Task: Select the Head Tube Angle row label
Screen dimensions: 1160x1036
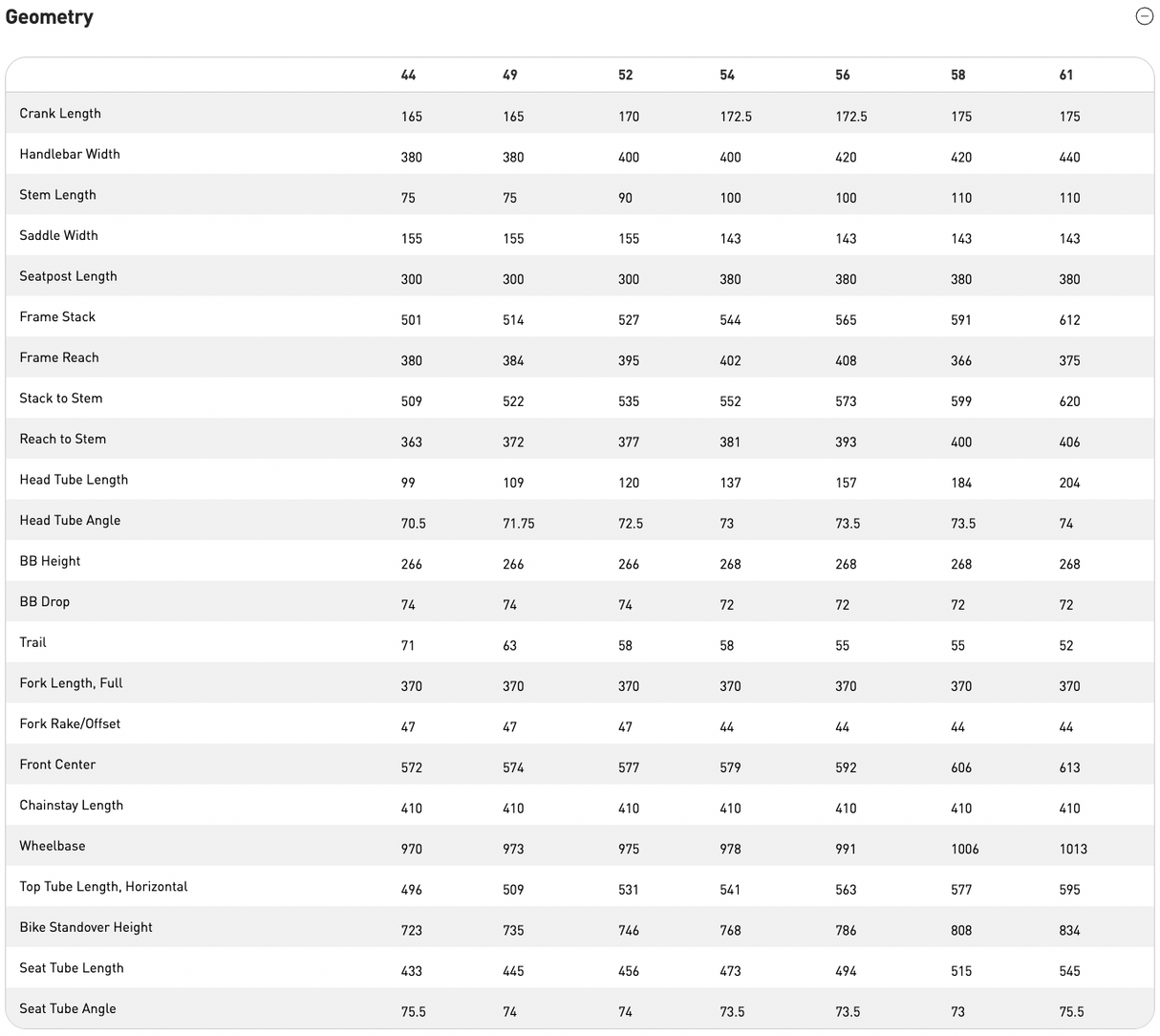Action: pyautogui.click(x=70, y=520)
